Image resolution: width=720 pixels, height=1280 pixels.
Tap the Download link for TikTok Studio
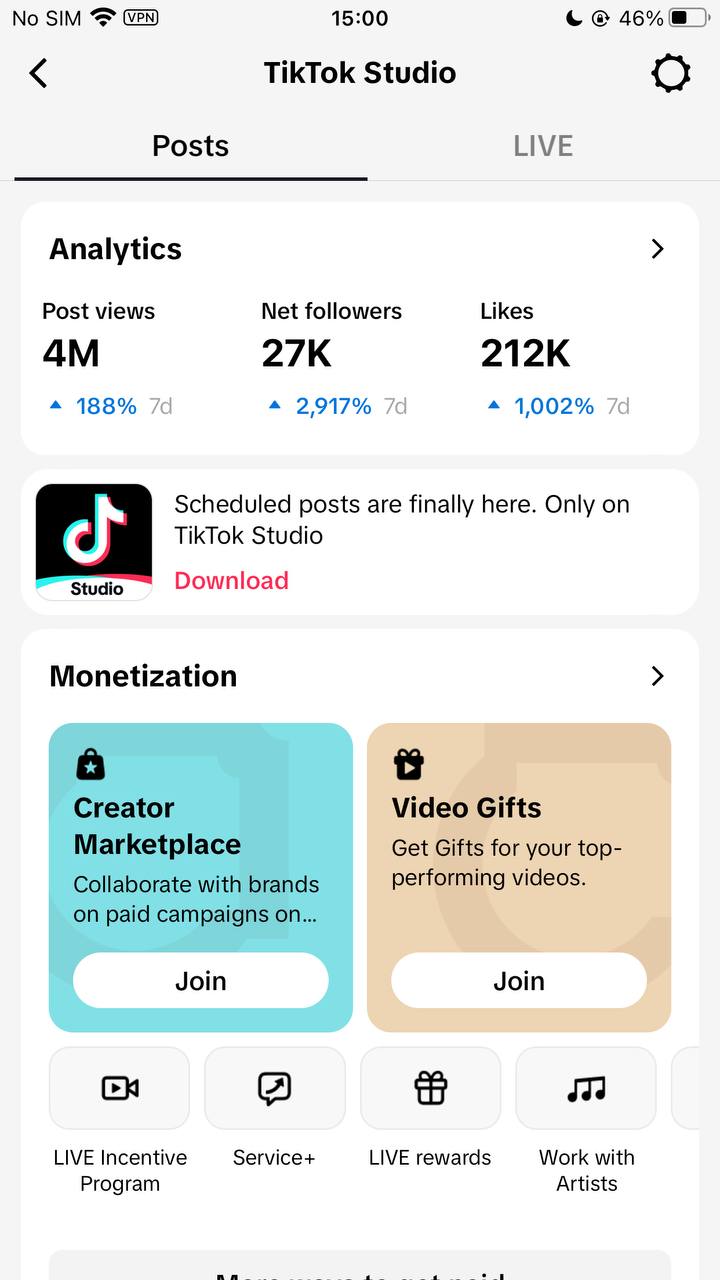[x=231, y=581]
